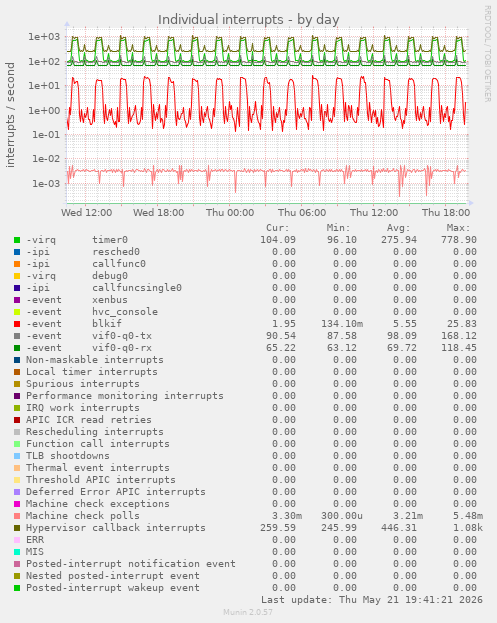Click the red swatch beside blkif
The height and width of the screenshot is (623, 497).
pos(17,324)
